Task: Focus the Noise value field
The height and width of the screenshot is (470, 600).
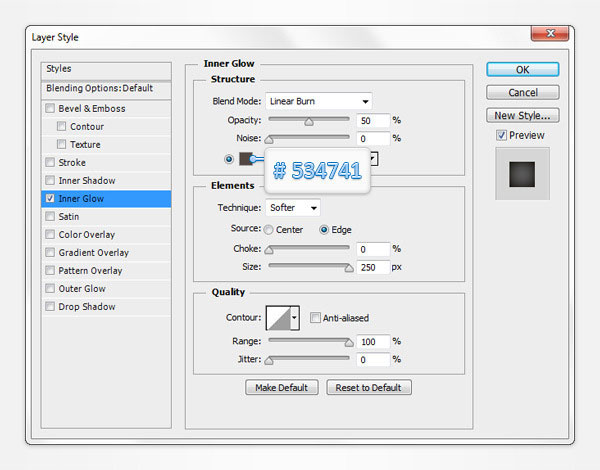Action: (373, 139)
